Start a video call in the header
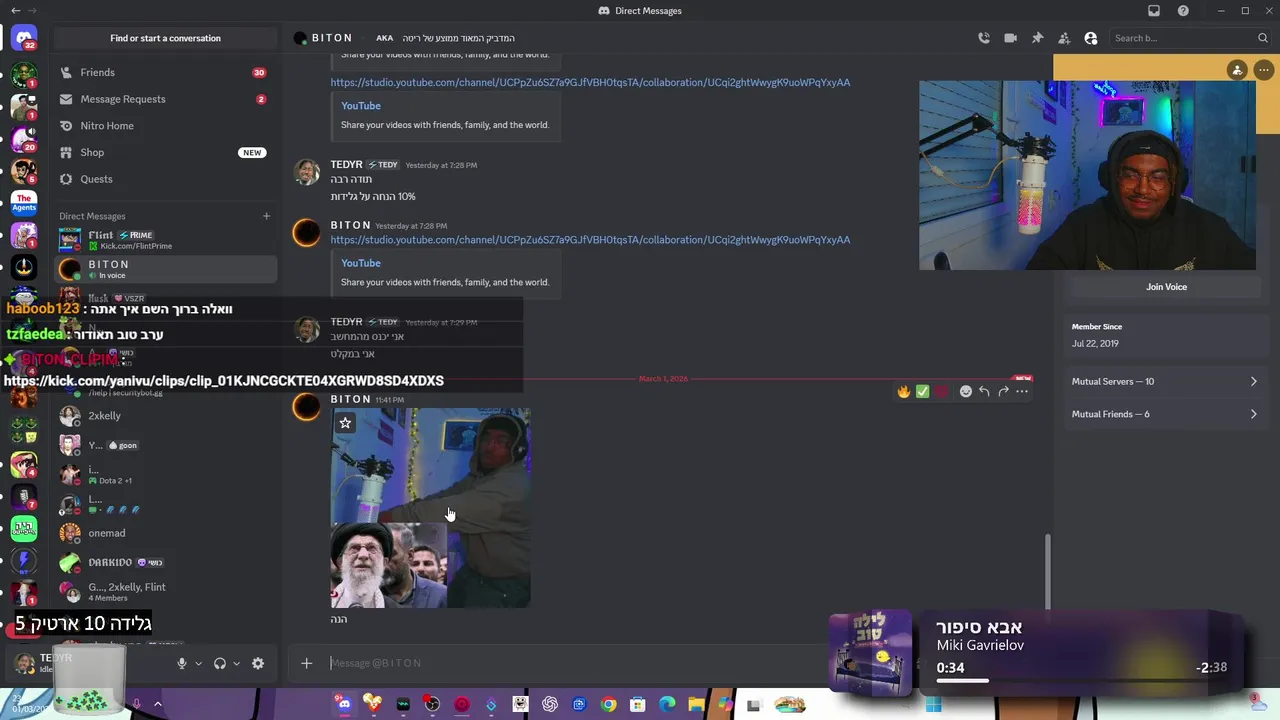The height and width of the screenshot is (720, 1280). point(1010,38)
